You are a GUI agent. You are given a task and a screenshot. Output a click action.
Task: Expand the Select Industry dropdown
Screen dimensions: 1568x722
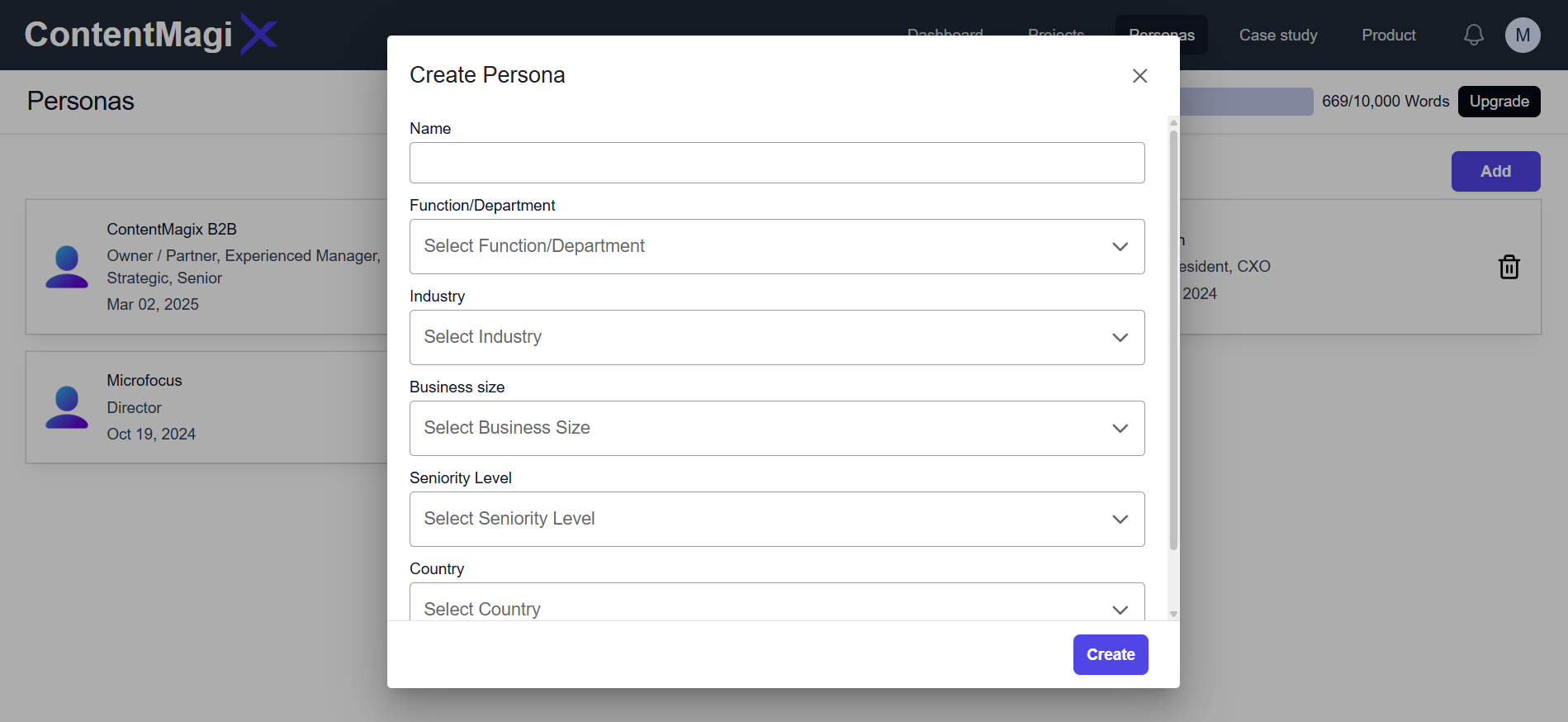pyautogui.click(x=776, y=337)
